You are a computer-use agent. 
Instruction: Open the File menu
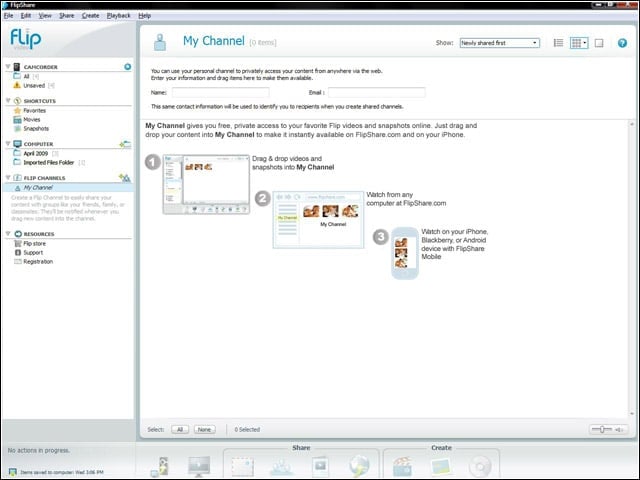(x=8, y=16)
